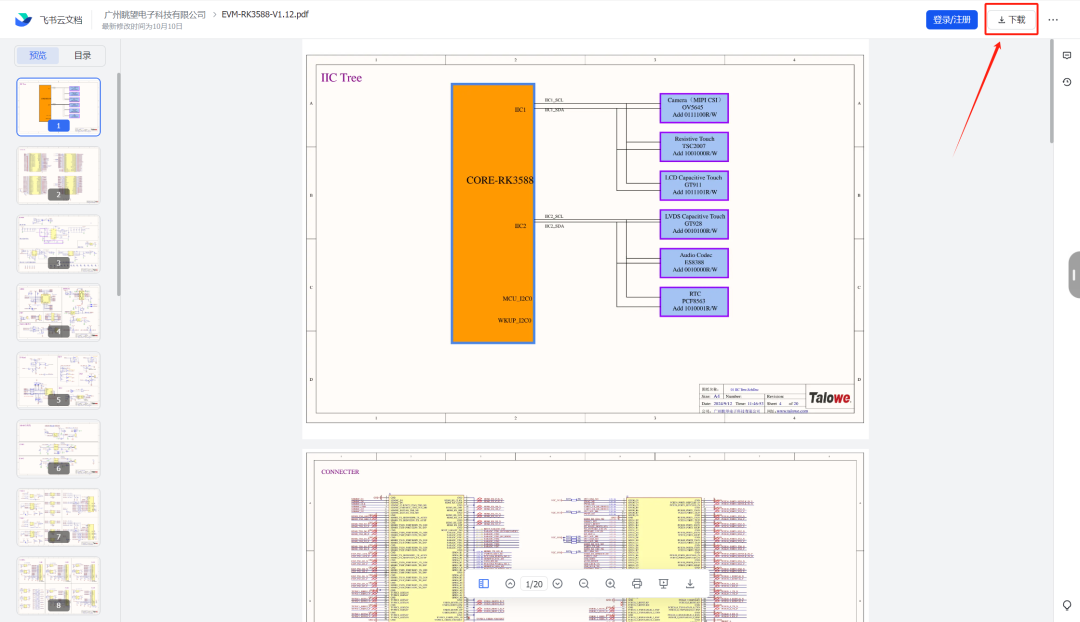Open page 3 thumbnail in sidebar
The width and height of the screenshot is (1080, 622).
(59, 244)
